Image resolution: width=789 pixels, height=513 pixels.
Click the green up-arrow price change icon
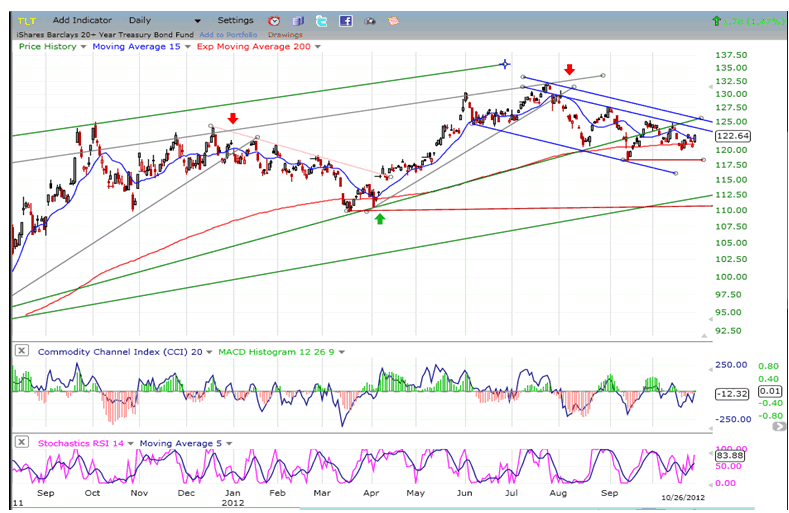click(x=716, y=20)
